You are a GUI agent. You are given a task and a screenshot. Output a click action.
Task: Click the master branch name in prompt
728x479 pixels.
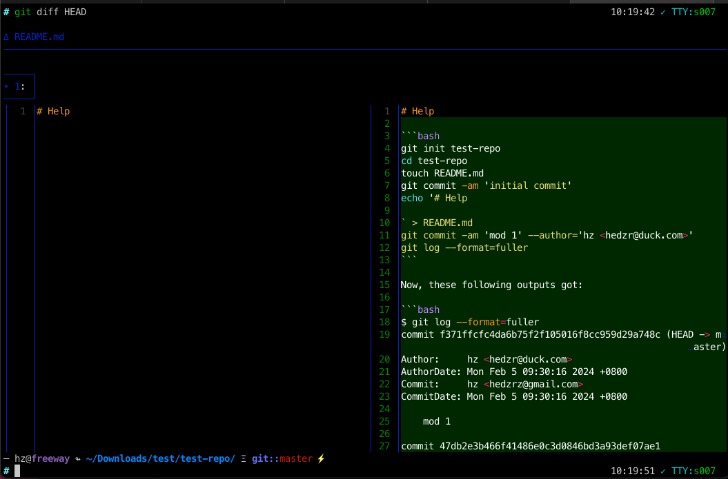[295, 459]
